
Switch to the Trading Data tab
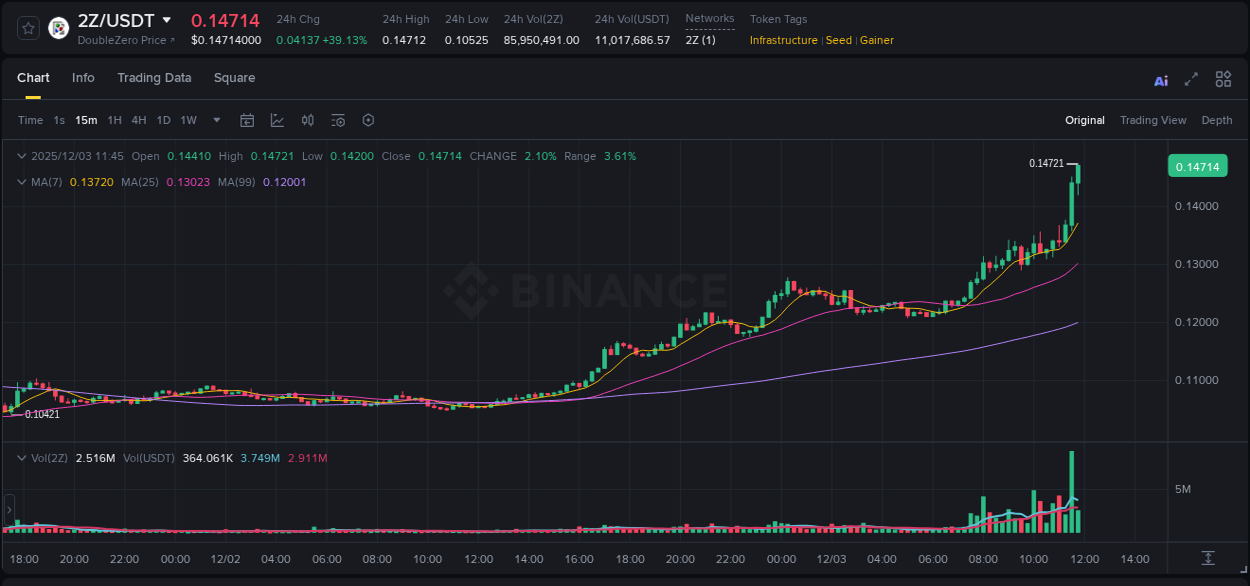pyautogui.click(x=154, y=78)
